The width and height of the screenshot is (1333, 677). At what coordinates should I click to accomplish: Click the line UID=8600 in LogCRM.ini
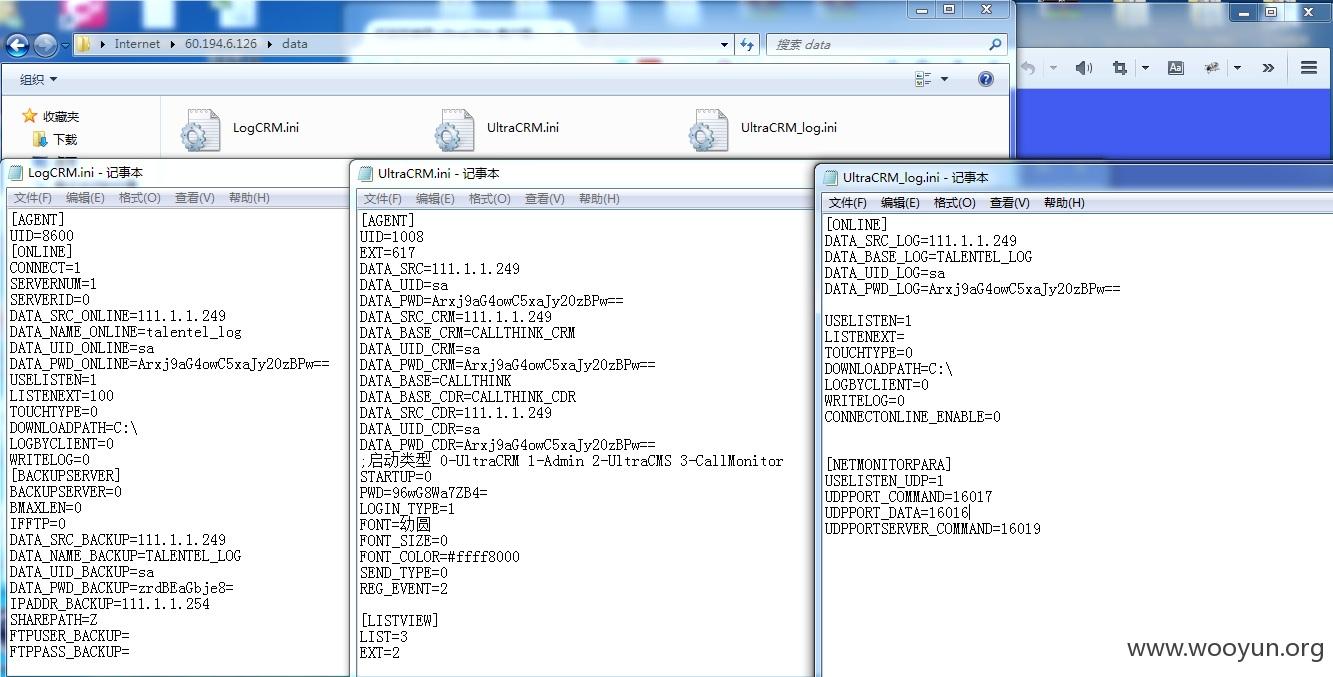click(x=42, y=236)
